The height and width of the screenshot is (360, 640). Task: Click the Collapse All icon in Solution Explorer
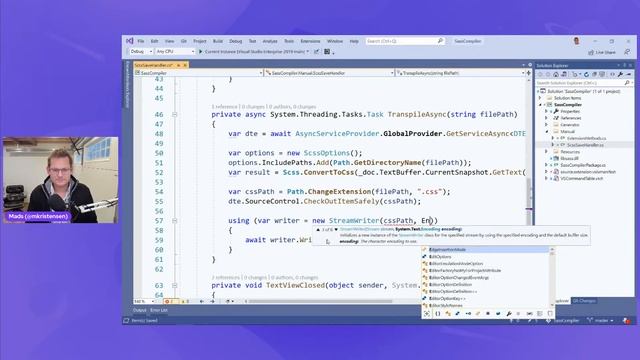[594, 74]
